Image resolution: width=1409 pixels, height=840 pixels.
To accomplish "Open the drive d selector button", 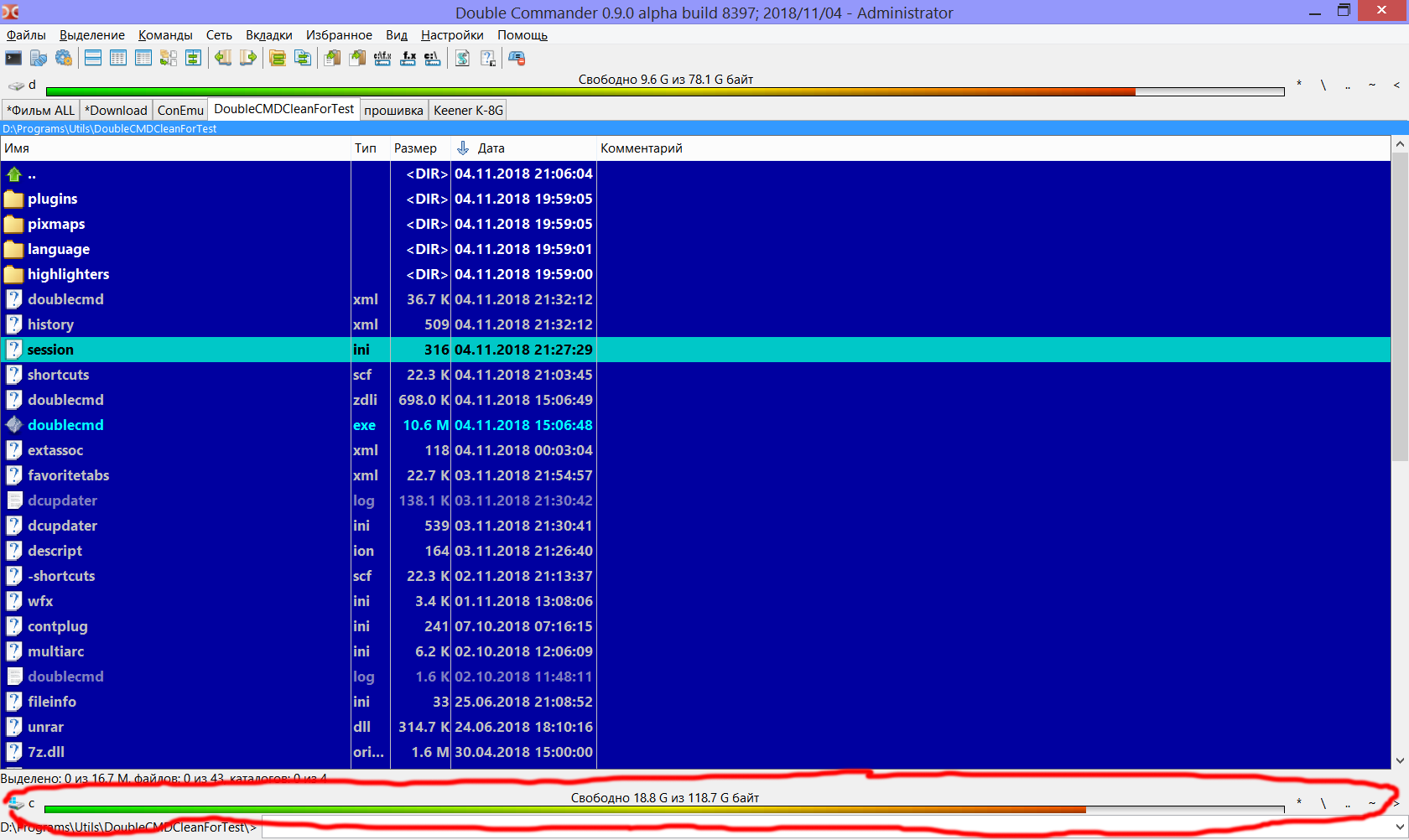I will click(23, 85).
